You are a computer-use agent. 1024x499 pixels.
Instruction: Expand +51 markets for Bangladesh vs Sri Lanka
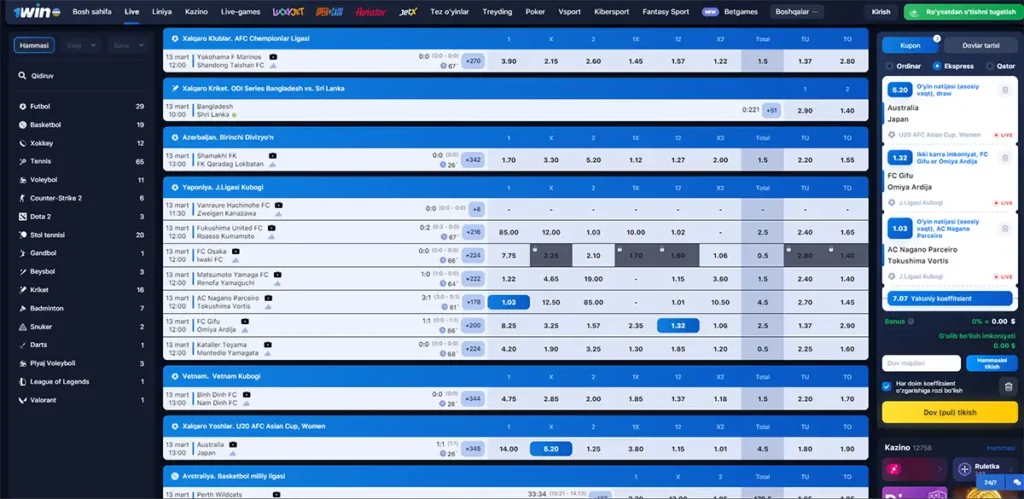coord(771,110)
